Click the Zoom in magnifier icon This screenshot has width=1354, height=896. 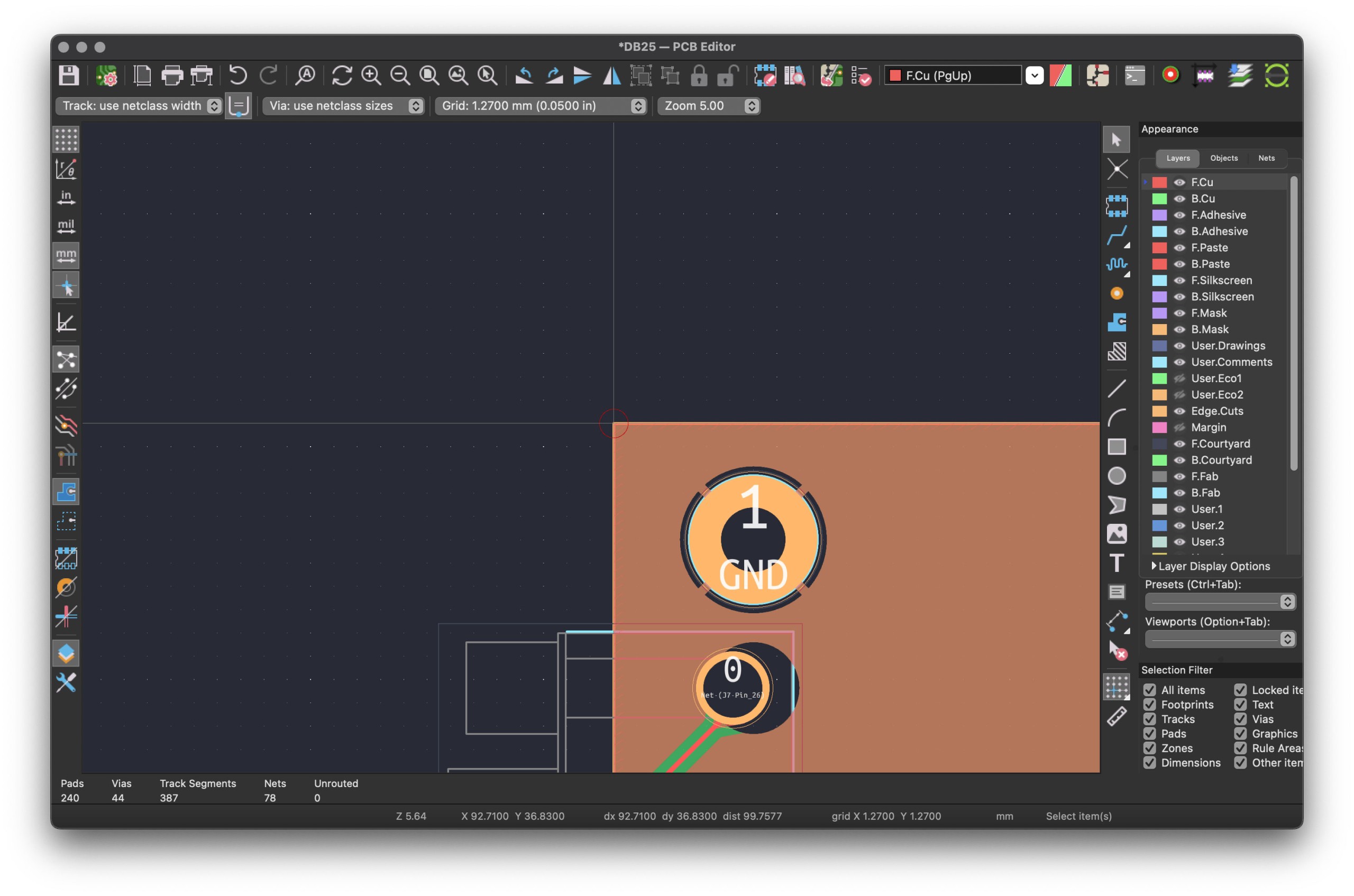tap(371, 76)
